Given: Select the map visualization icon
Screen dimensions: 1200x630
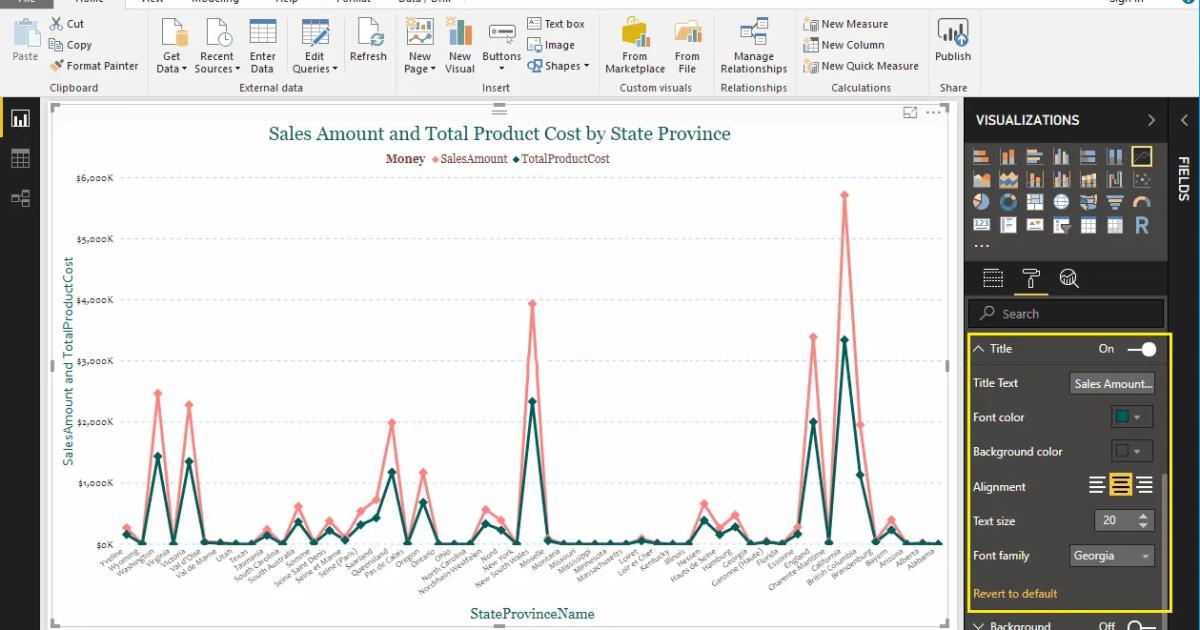Looking at the screenshot, I should 1061,200.
